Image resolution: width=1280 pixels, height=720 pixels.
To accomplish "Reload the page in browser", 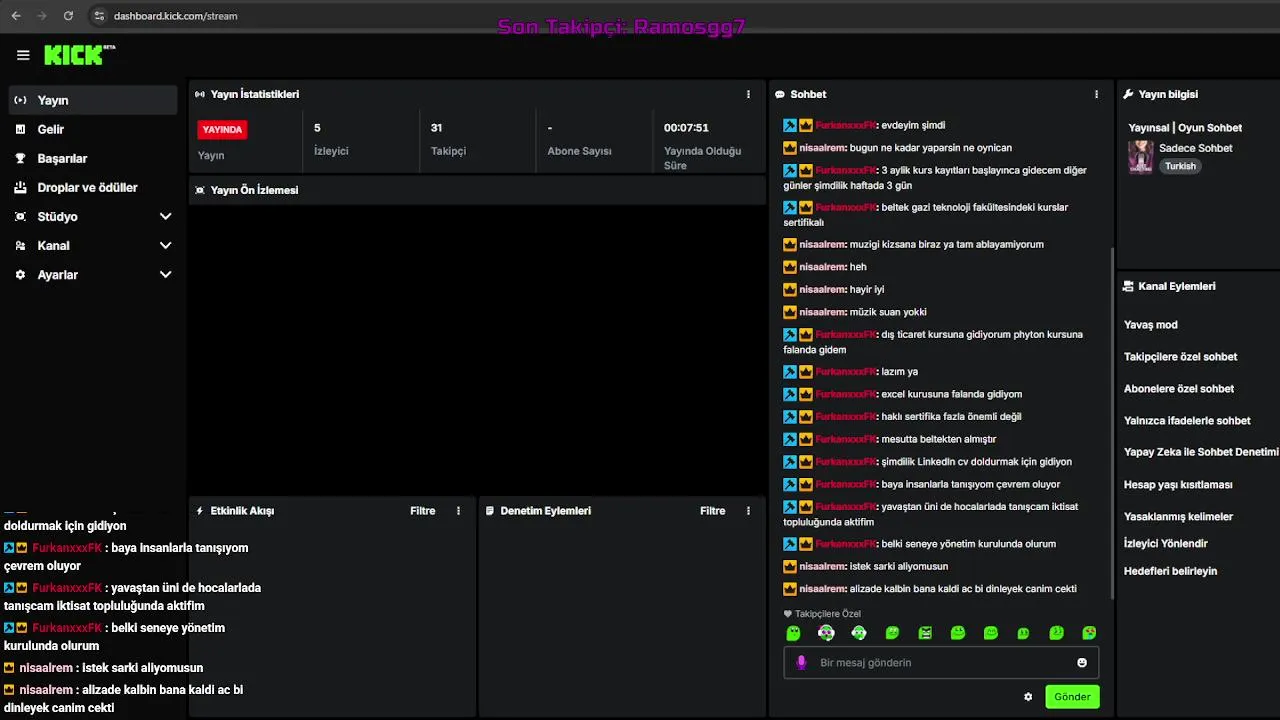I will coord(68,16).
